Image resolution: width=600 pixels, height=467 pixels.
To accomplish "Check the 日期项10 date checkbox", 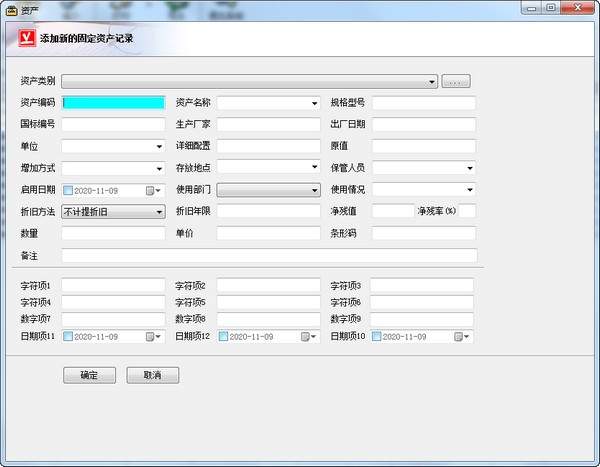I will pos(377,337).
